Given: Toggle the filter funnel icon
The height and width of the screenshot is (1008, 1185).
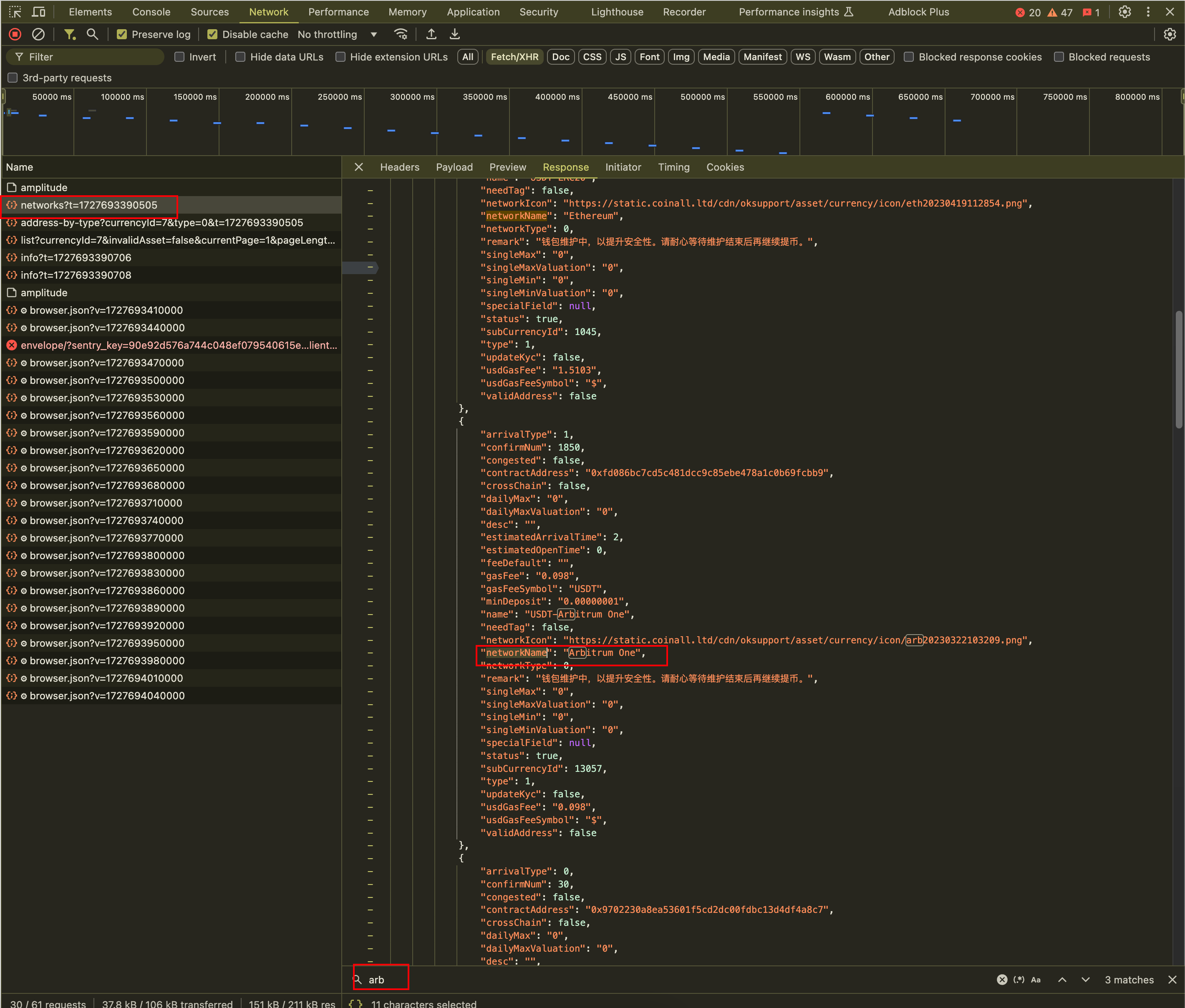Looking at the screenshot, I should pyautogui.click(x=70, y=34).
